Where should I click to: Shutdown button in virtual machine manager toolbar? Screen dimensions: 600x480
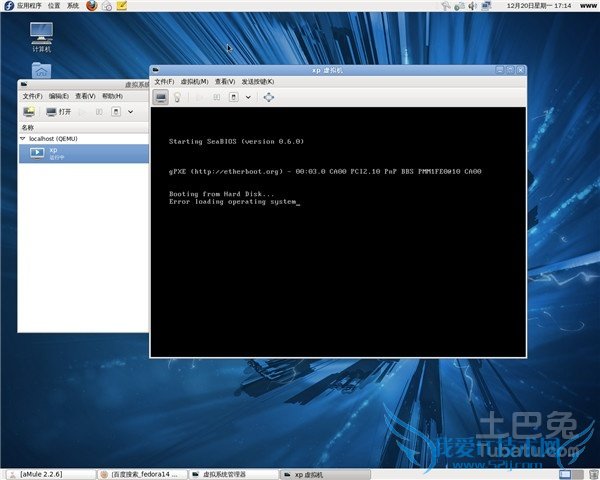[116, 112]
